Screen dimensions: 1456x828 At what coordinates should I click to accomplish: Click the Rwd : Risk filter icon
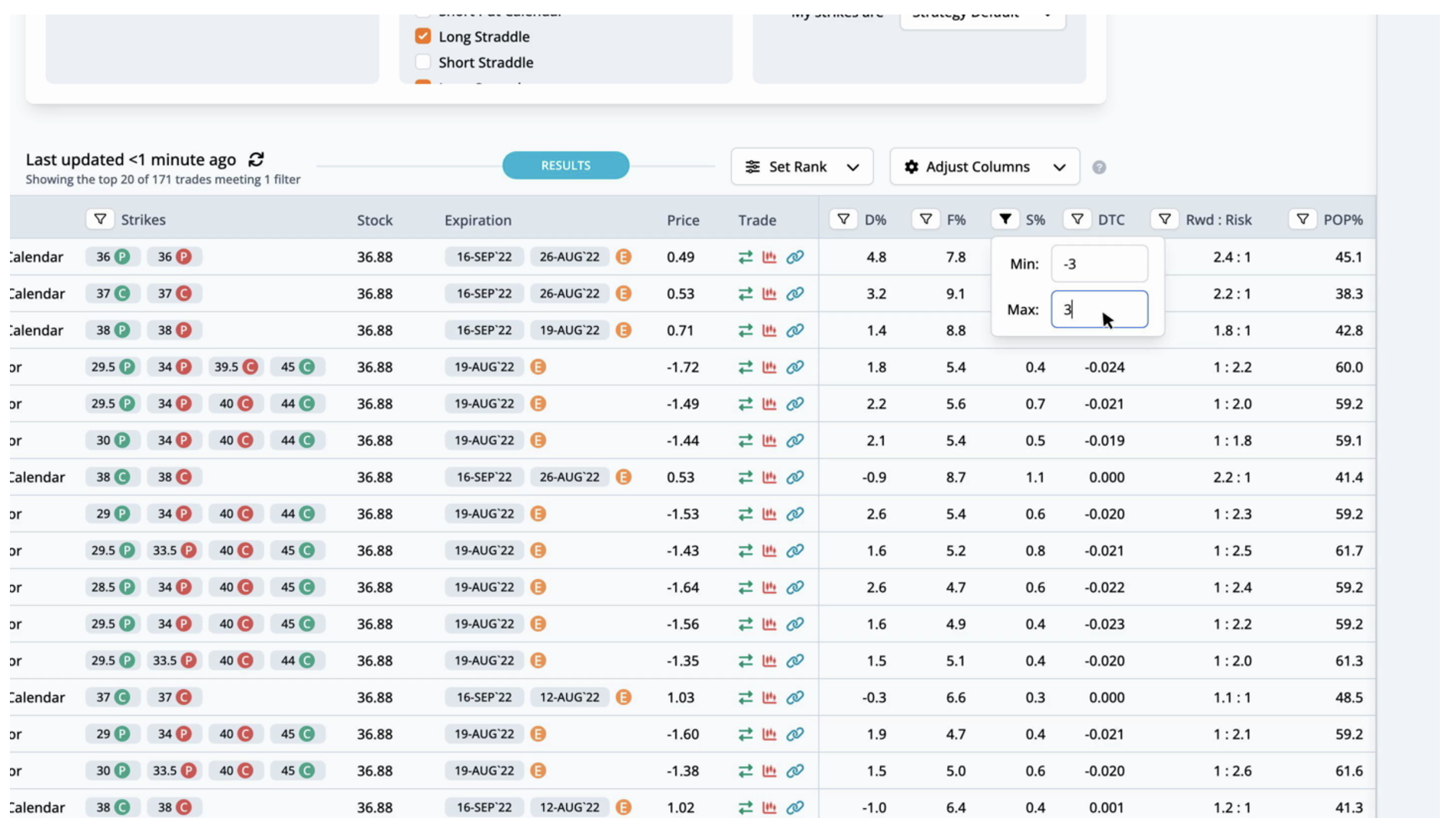(1164, 220)
